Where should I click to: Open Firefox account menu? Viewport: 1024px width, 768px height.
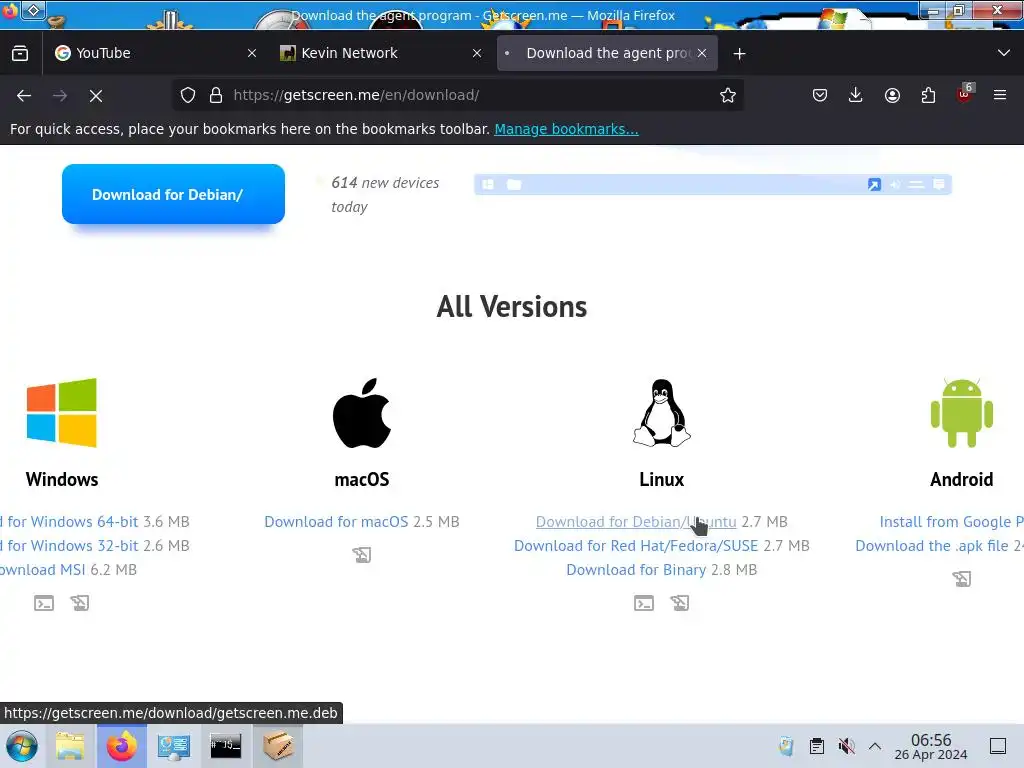coord(892,95)
